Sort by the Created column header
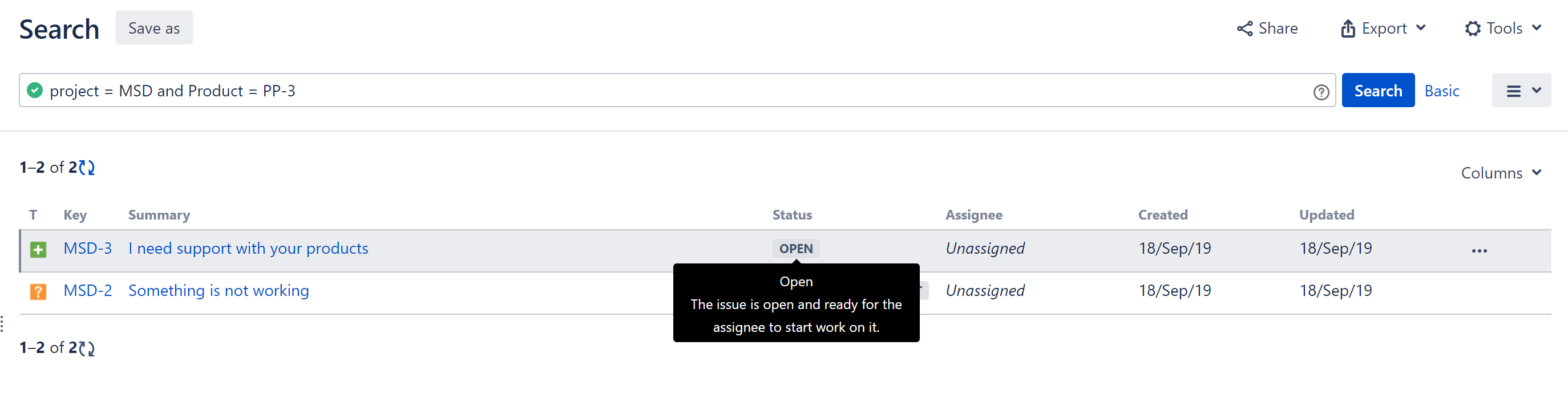The image size is (1568, 406). (1162, 215)
